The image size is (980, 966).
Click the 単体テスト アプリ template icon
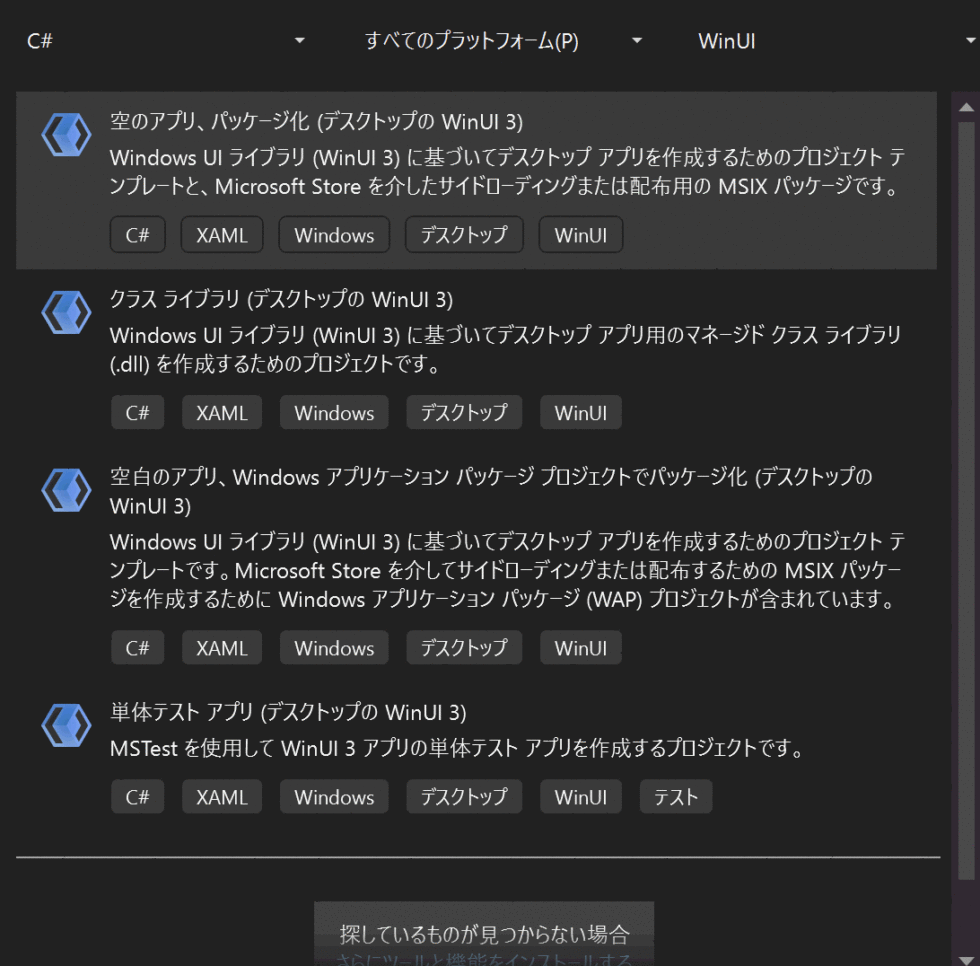click(66, 726)
